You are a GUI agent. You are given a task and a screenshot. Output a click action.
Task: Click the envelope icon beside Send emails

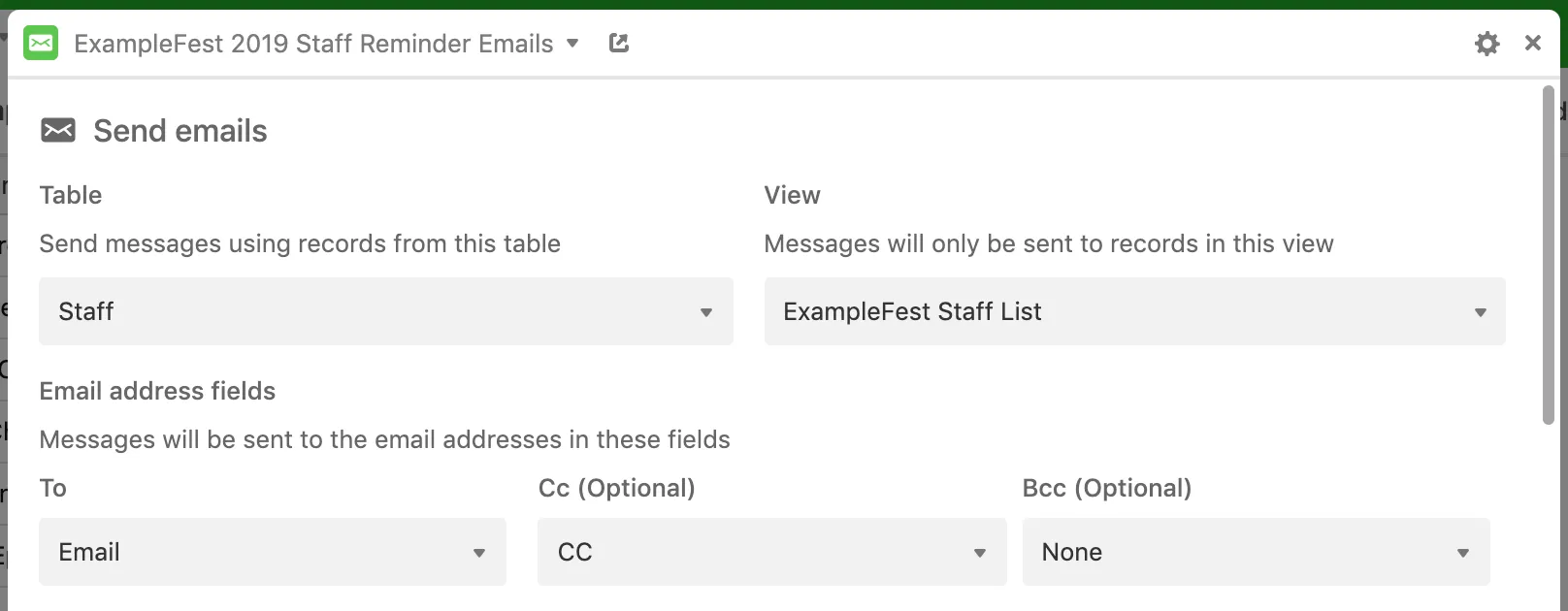point(58,130)
